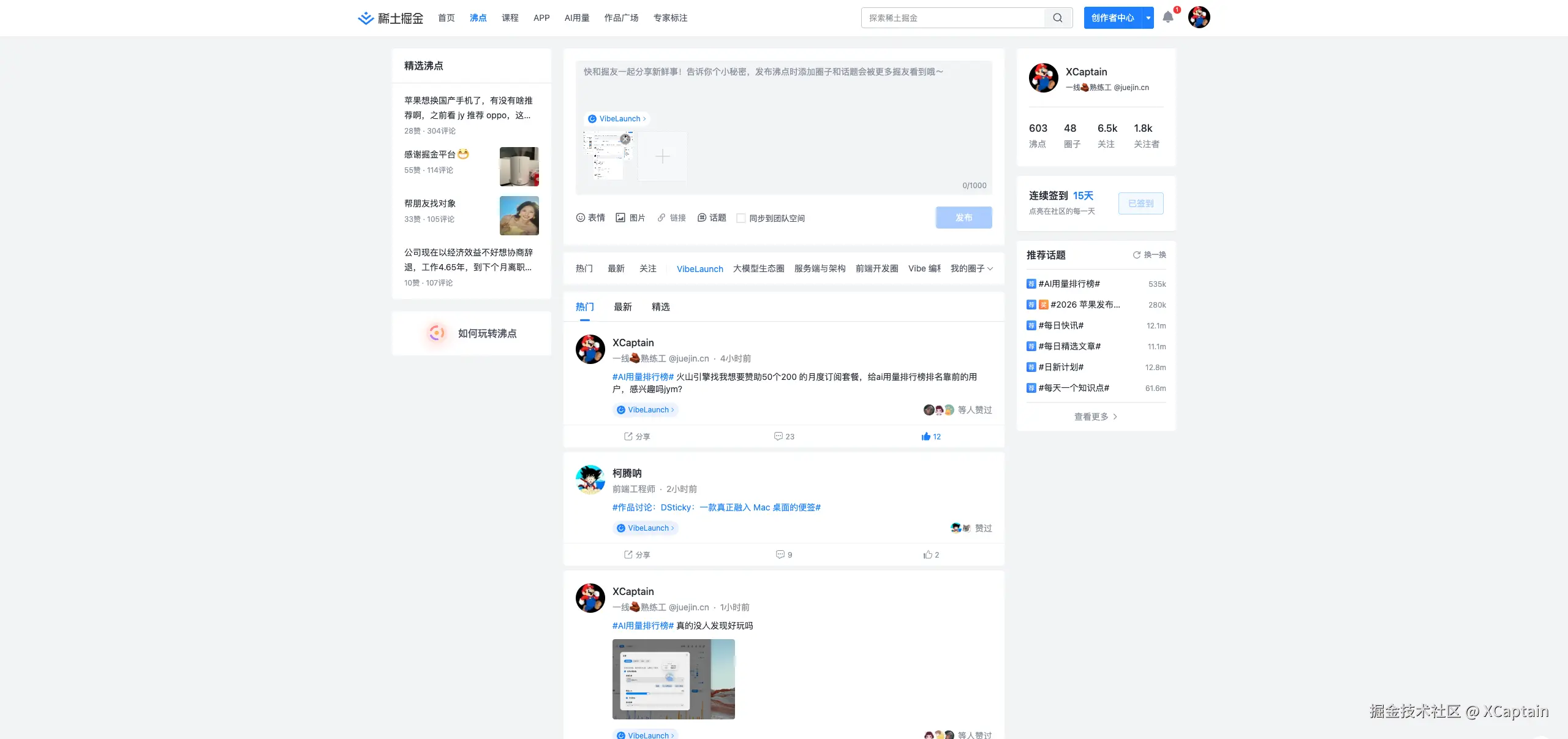1568x739 pixels.
Task: Insert a 图片 image
Action: pos(630,218)
